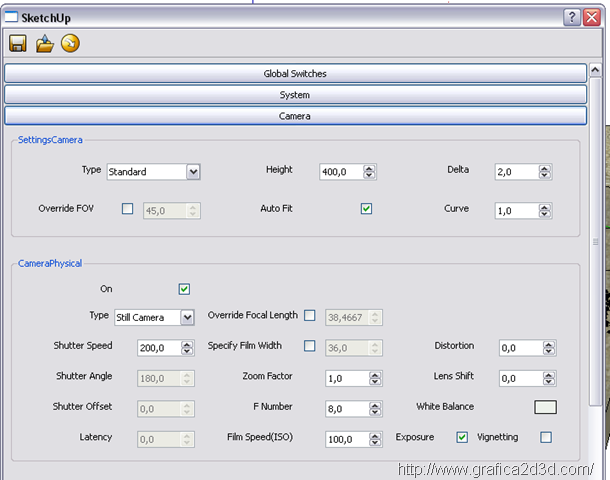Pick the White Balance color swatch
The height and width of the screenshot is (480, 610).
point(545,407)
